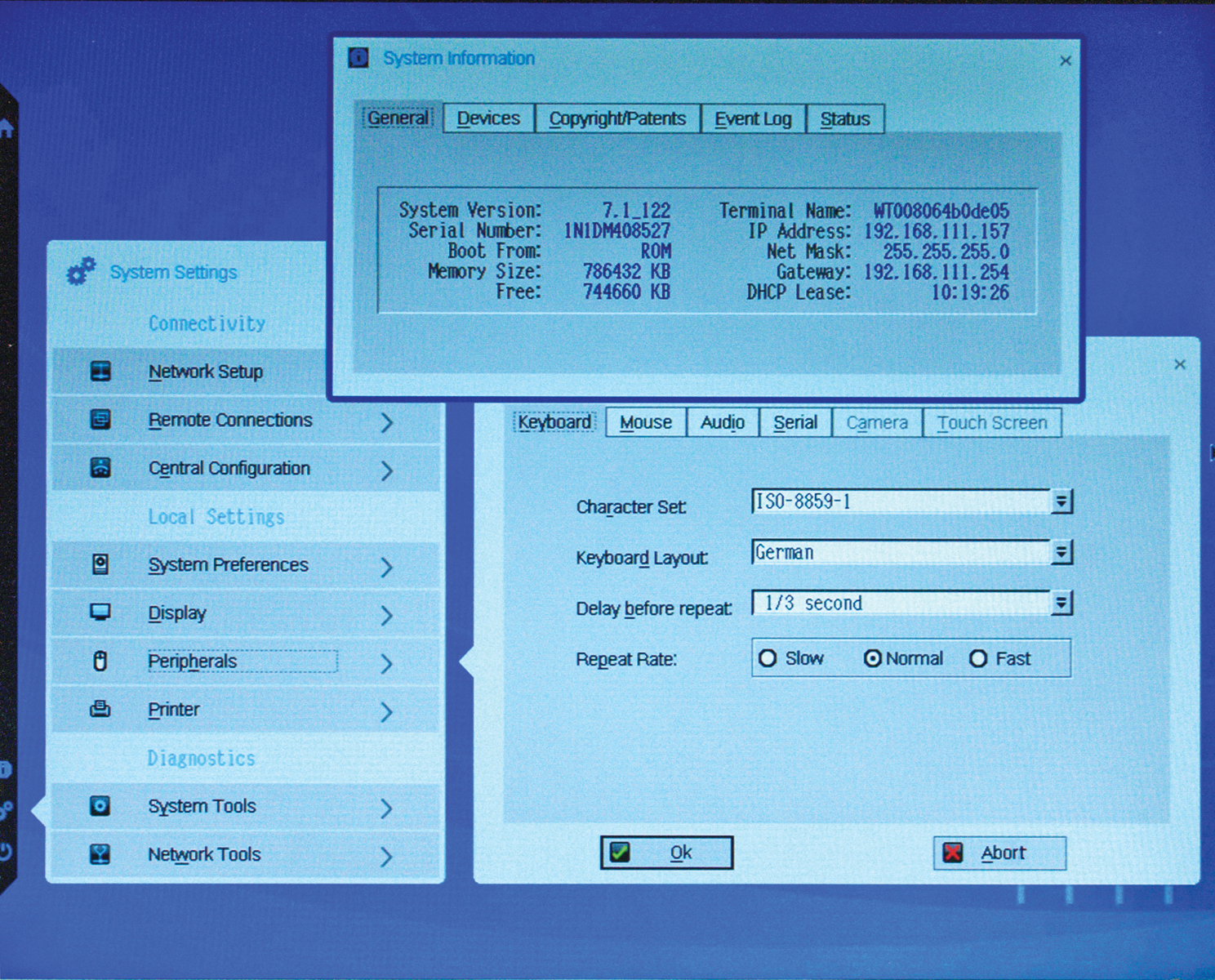This screenshot has height=980, width=1215.
Task: Open the Touch Screen tab
Action: (992, 422)
